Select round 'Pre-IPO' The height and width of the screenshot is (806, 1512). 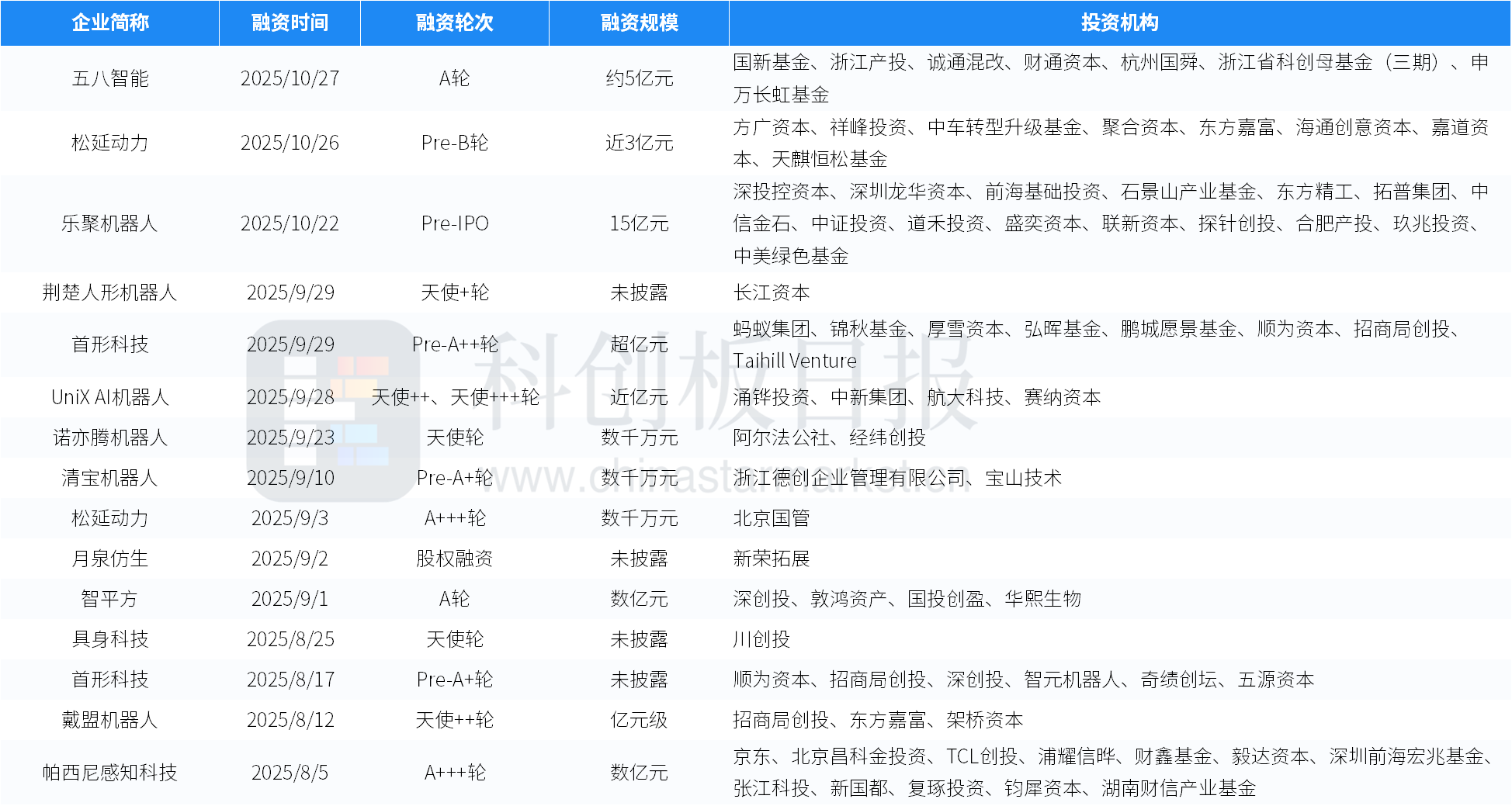(455, 223)
